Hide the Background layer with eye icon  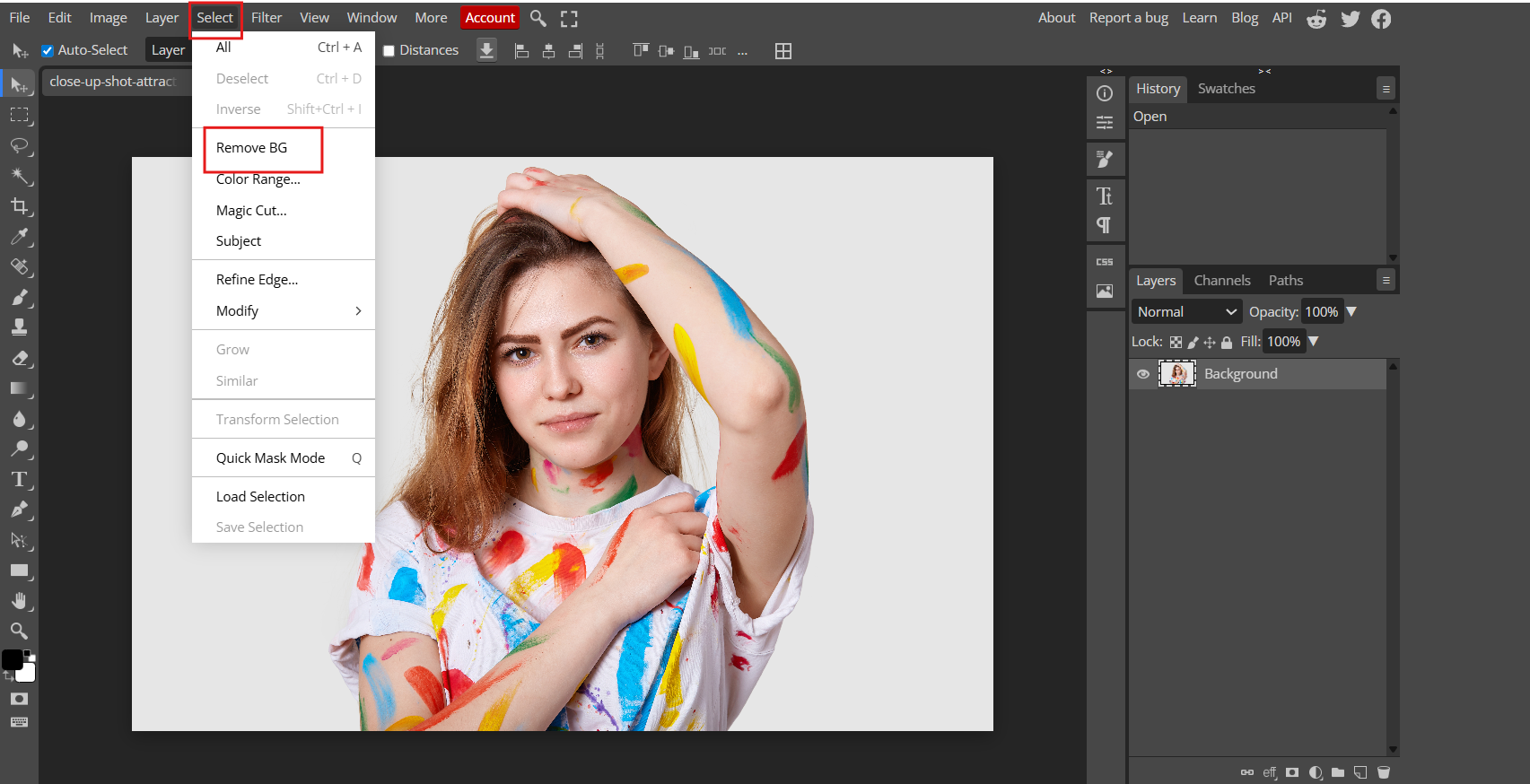point(1142,374)
